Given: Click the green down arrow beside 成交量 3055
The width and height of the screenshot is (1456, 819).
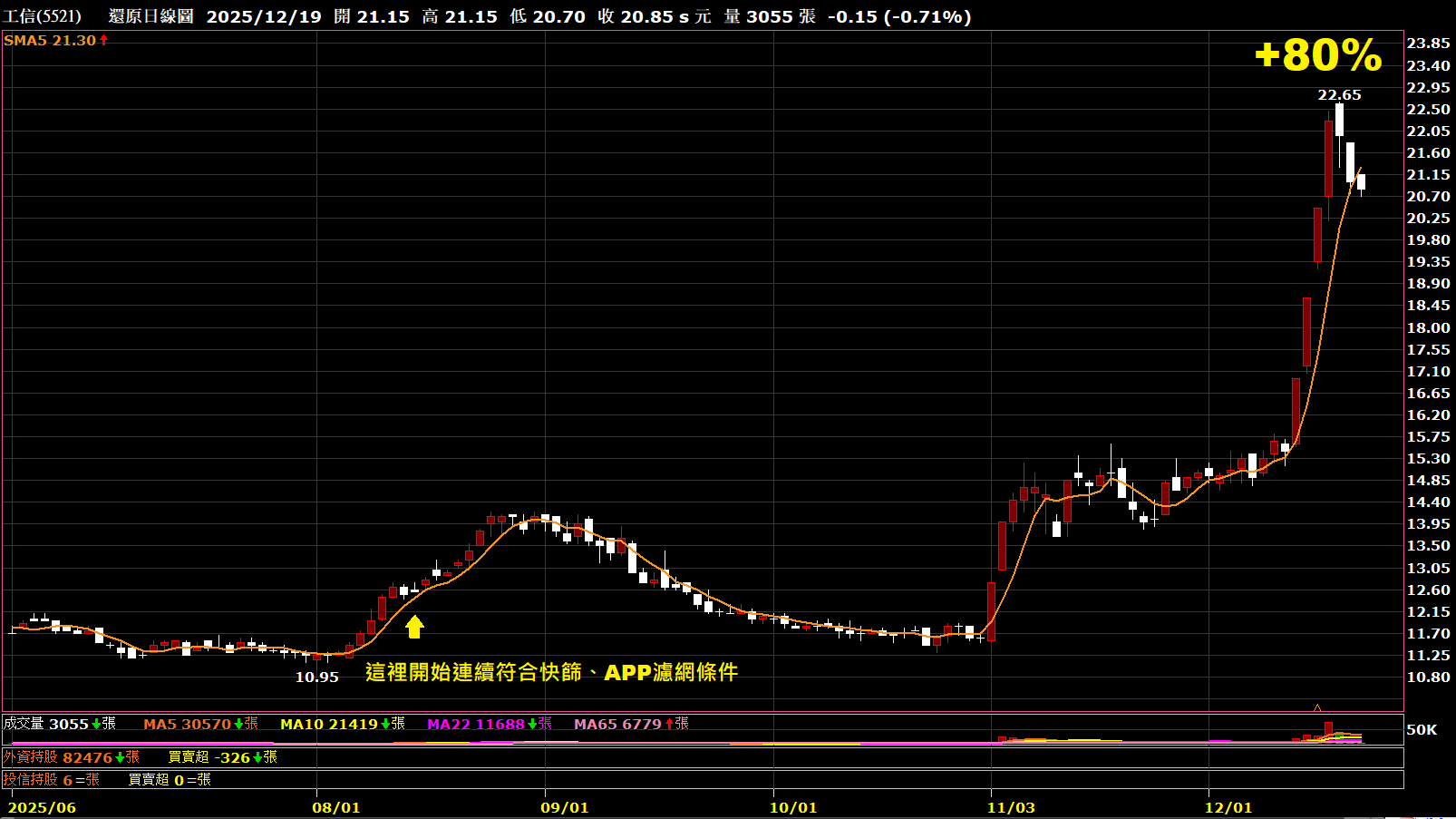Looking at the screenshot, I should tap(96, 724).
